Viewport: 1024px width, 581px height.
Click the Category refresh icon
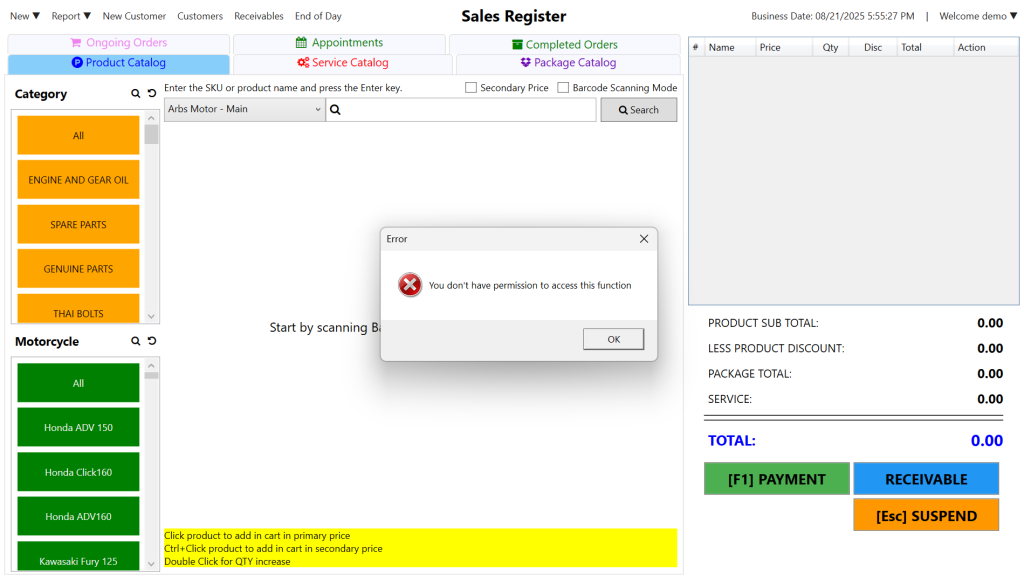(152, 94)
